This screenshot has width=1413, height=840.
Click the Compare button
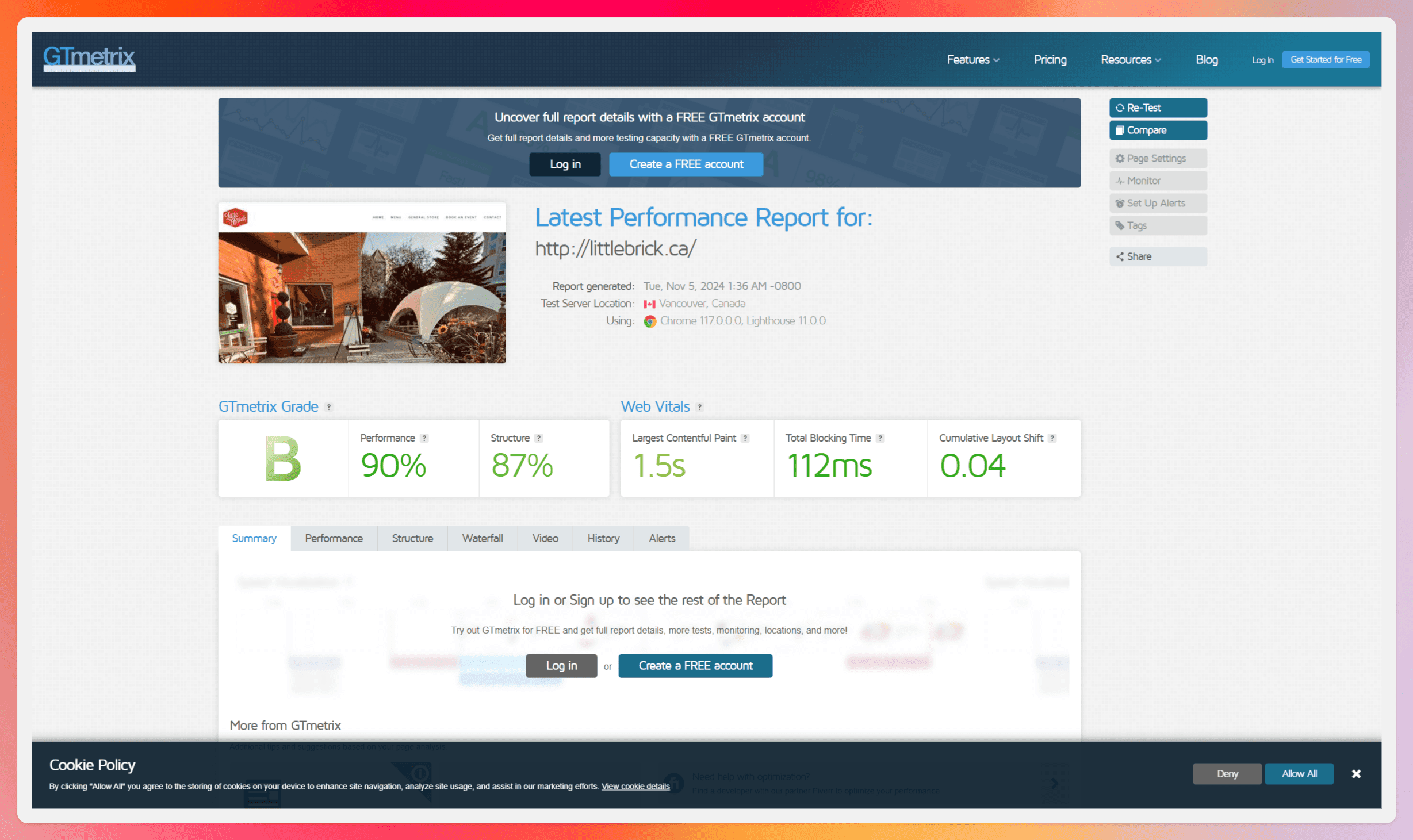pos(1158,131)
